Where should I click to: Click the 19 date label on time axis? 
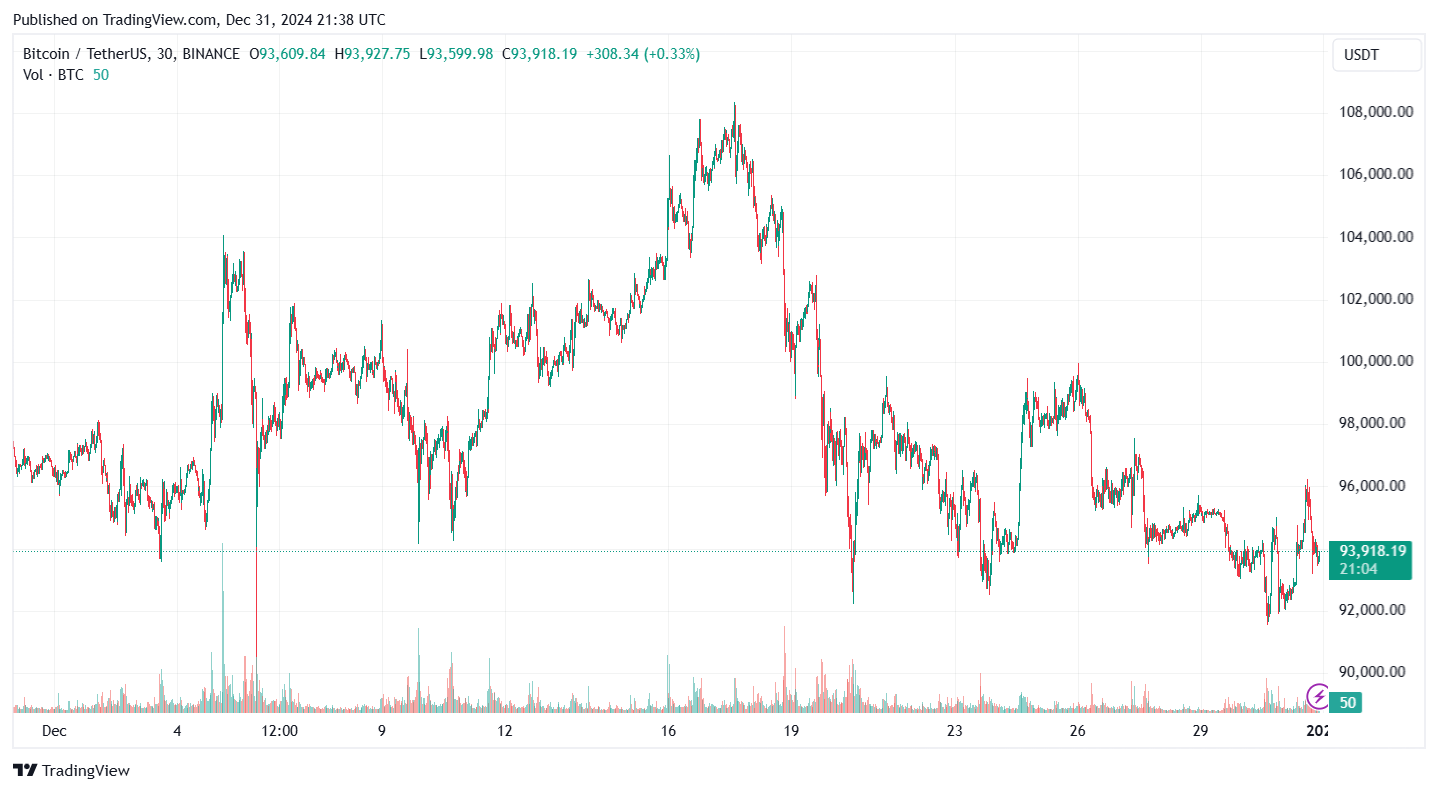click(792, 731)
